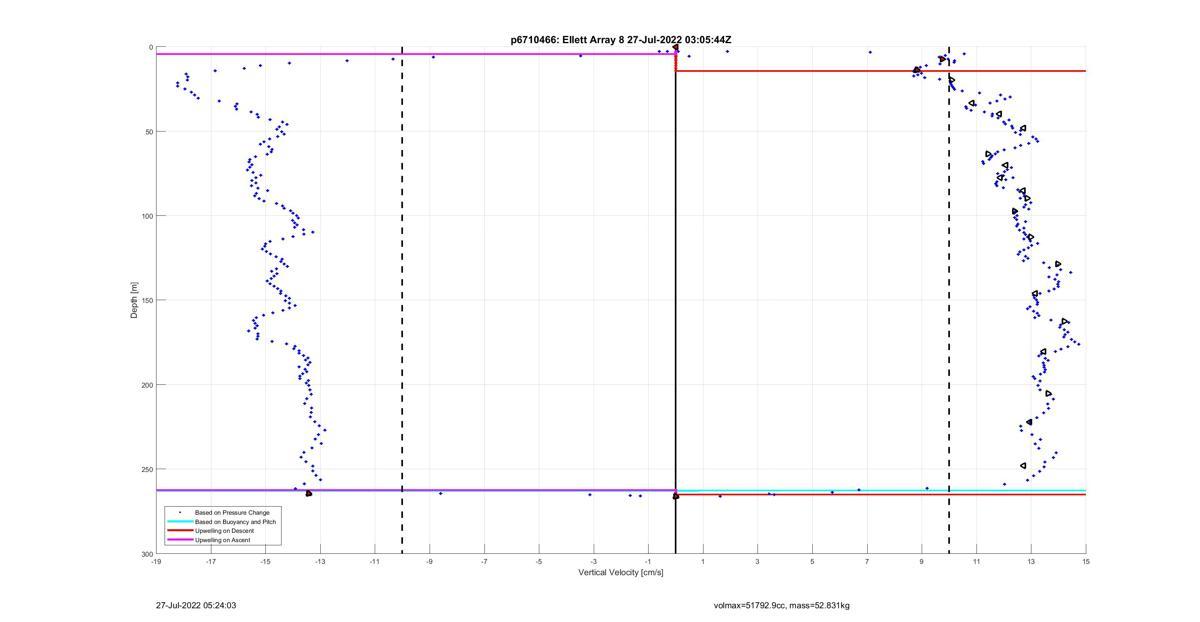Image resolution: width=1200 pixels, height=622 pixels.
Task: Click the 'volmax=51792.9cc, mass=52.831kg' text
Action: [x=782, y=605]
